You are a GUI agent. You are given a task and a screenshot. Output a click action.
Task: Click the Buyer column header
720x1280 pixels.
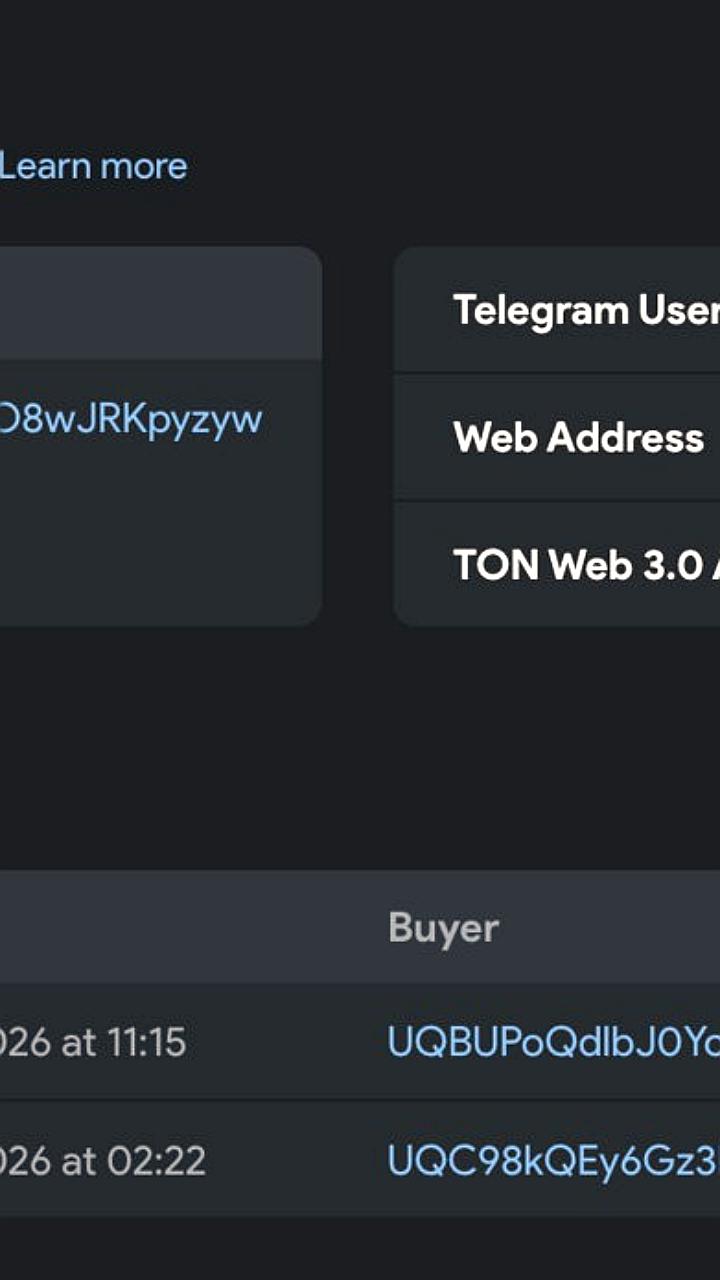click(x=443, y=928)
